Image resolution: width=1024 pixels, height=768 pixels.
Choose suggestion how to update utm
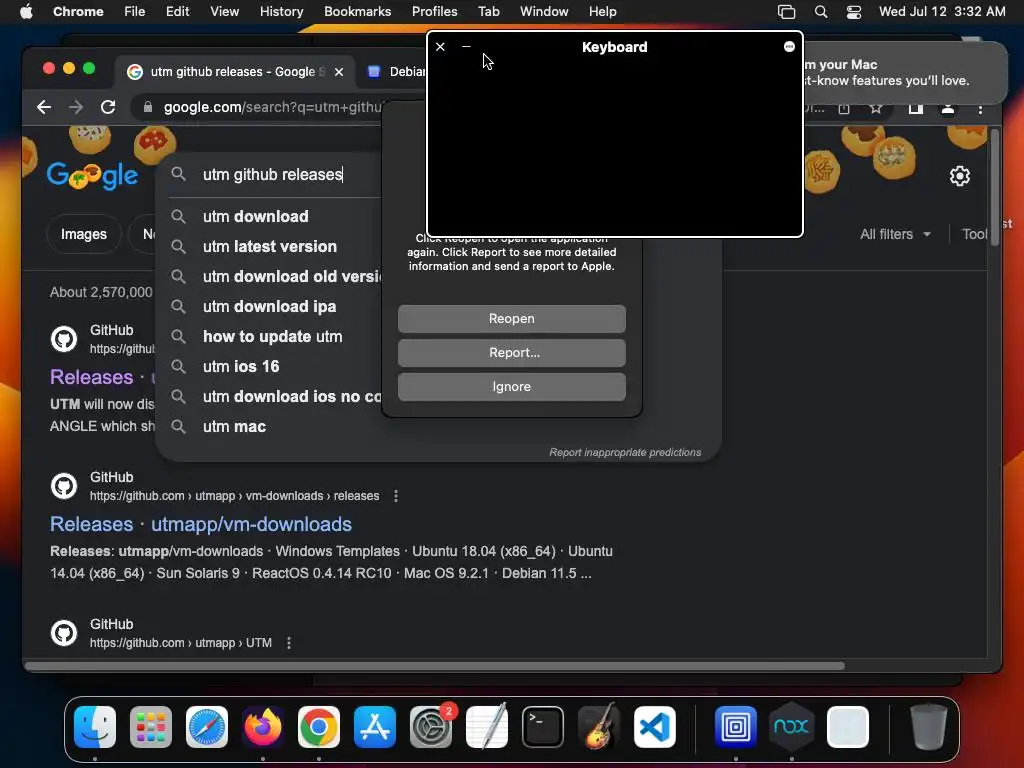pos(272,336)
